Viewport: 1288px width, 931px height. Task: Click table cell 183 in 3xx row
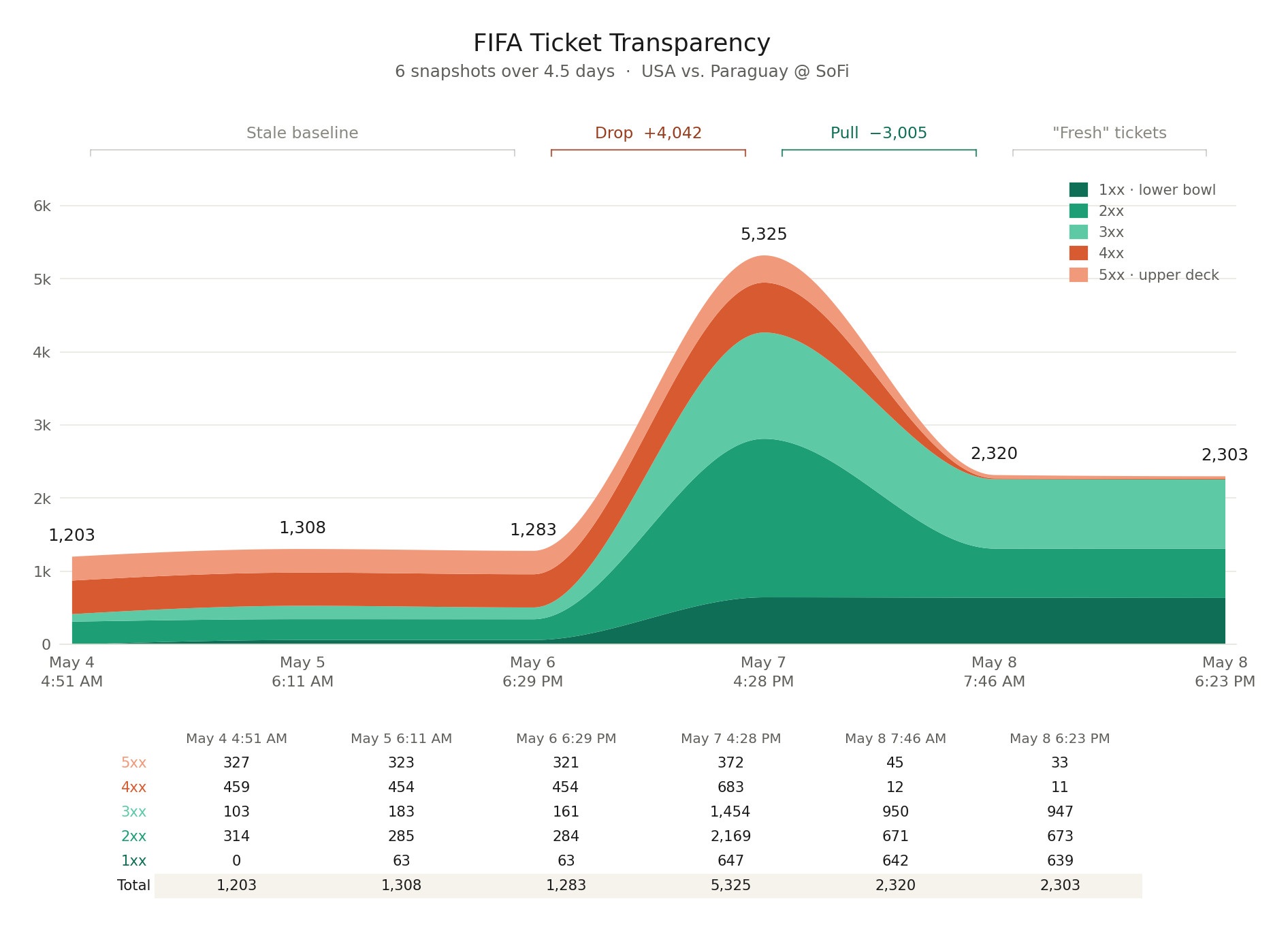click(402, 812)
